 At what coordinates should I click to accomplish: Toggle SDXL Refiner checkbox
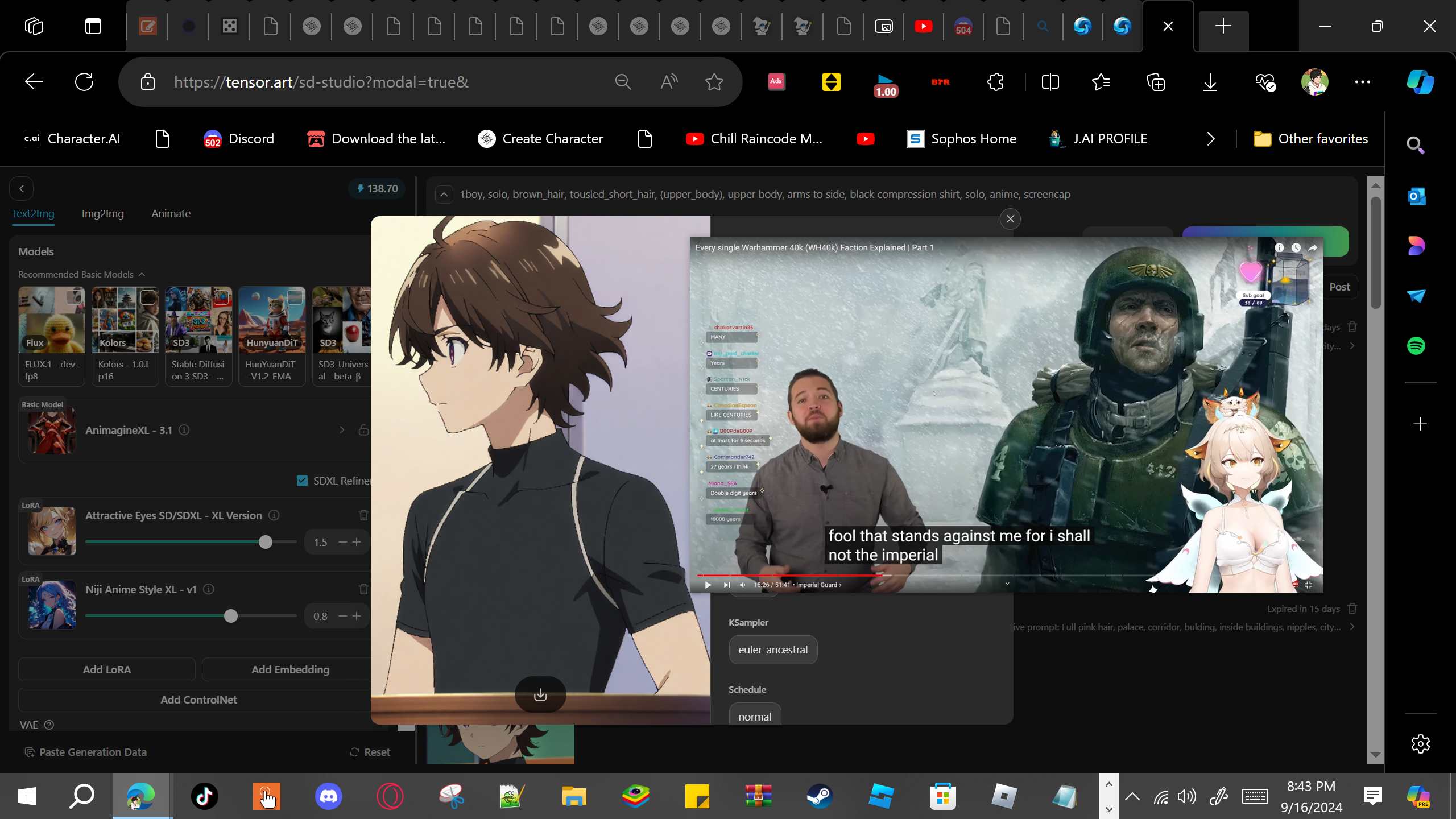tap(302, 481)
